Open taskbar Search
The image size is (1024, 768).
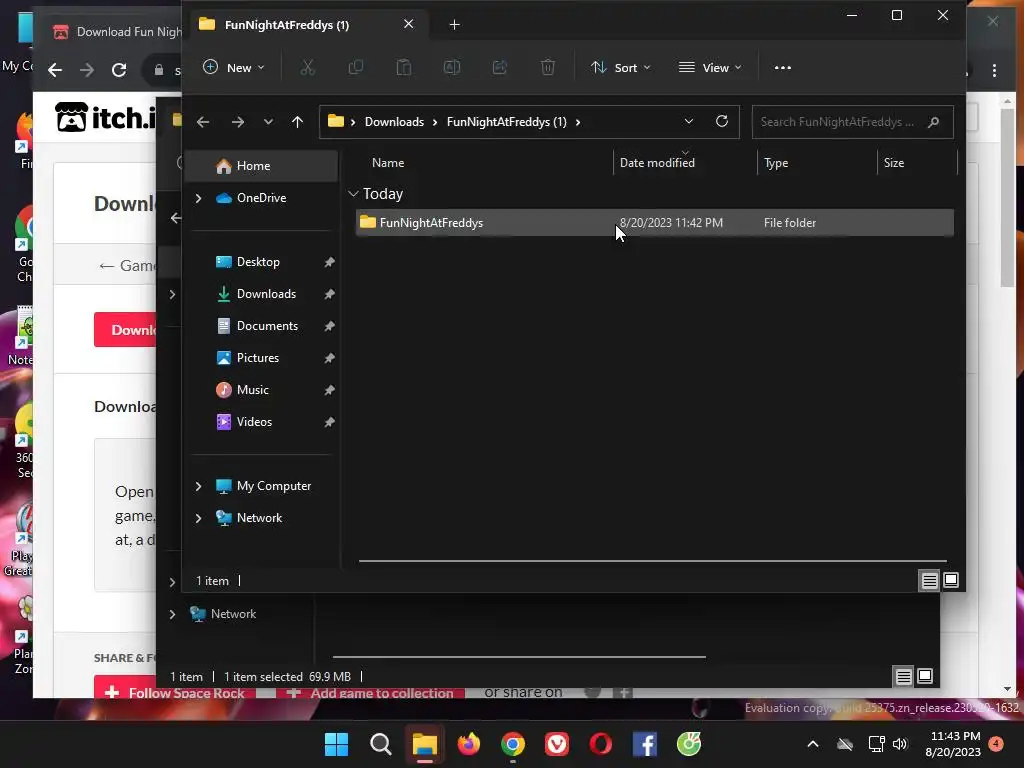tap(380, 744)
